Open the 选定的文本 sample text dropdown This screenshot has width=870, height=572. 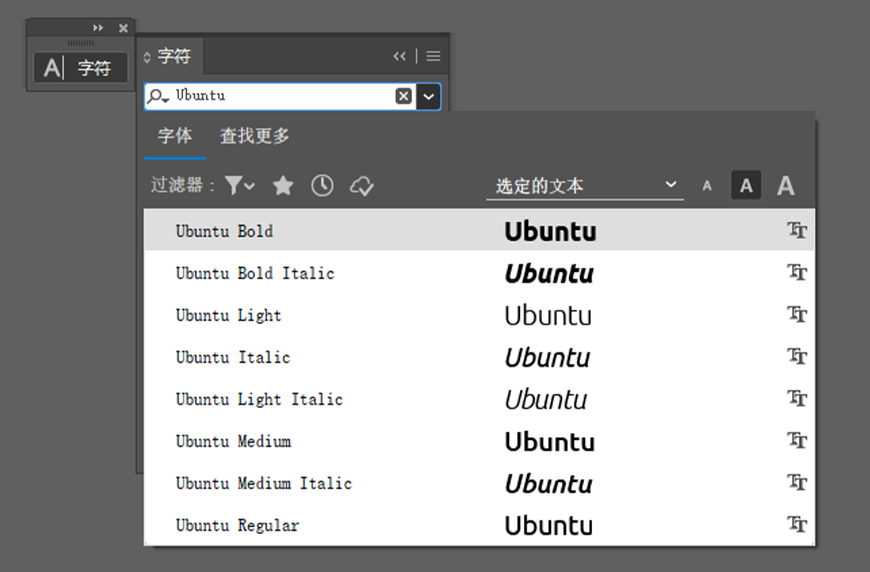585,186
